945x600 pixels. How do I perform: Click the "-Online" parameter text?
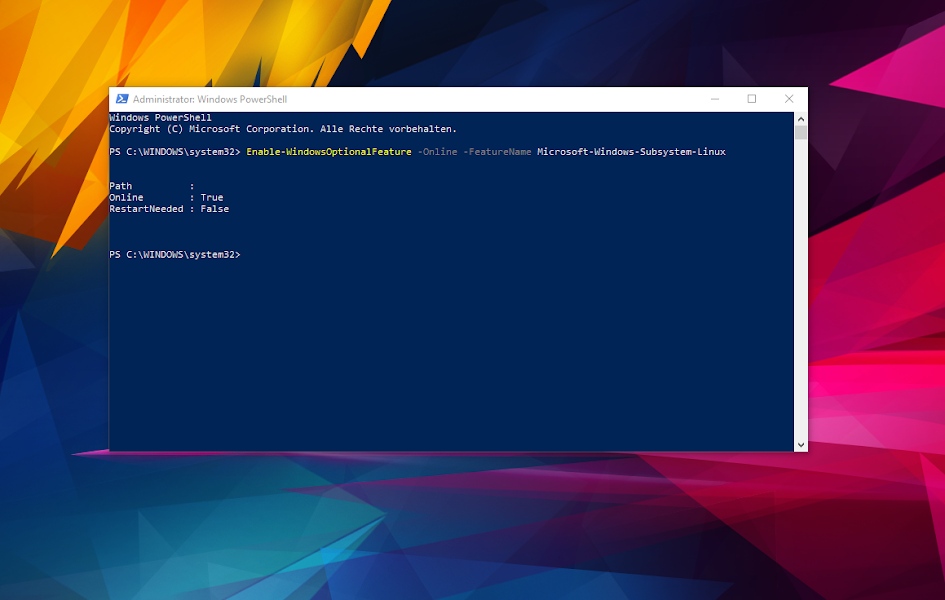click(x=438, y=152)
